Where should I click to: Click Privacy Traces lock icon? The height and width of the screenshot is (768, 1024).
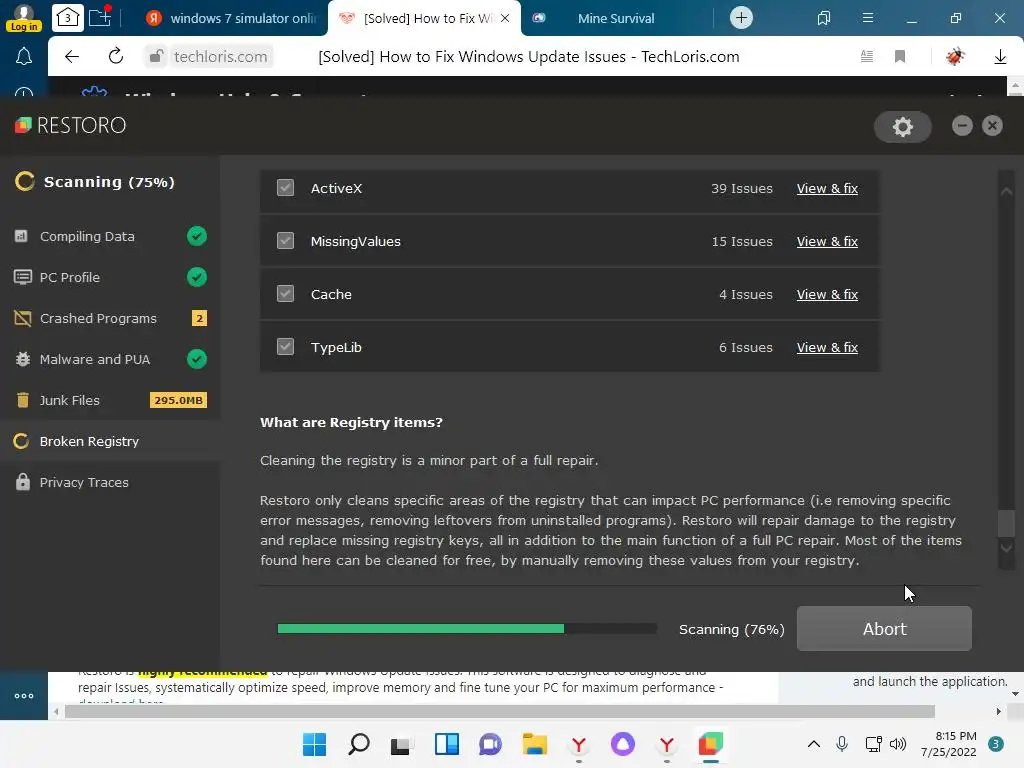23,482
